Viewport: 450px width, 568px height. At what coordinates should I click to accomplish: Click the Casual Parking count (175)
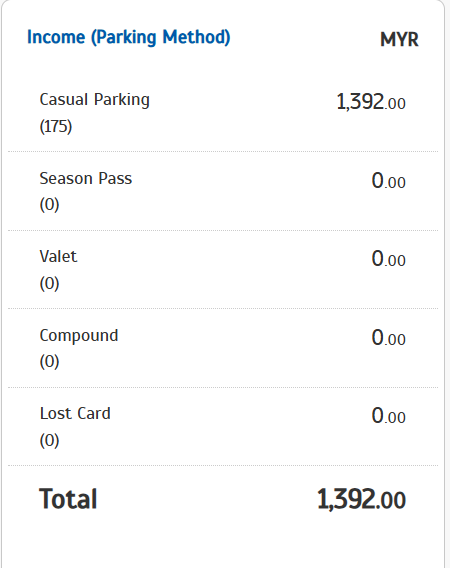coord(56,126)
